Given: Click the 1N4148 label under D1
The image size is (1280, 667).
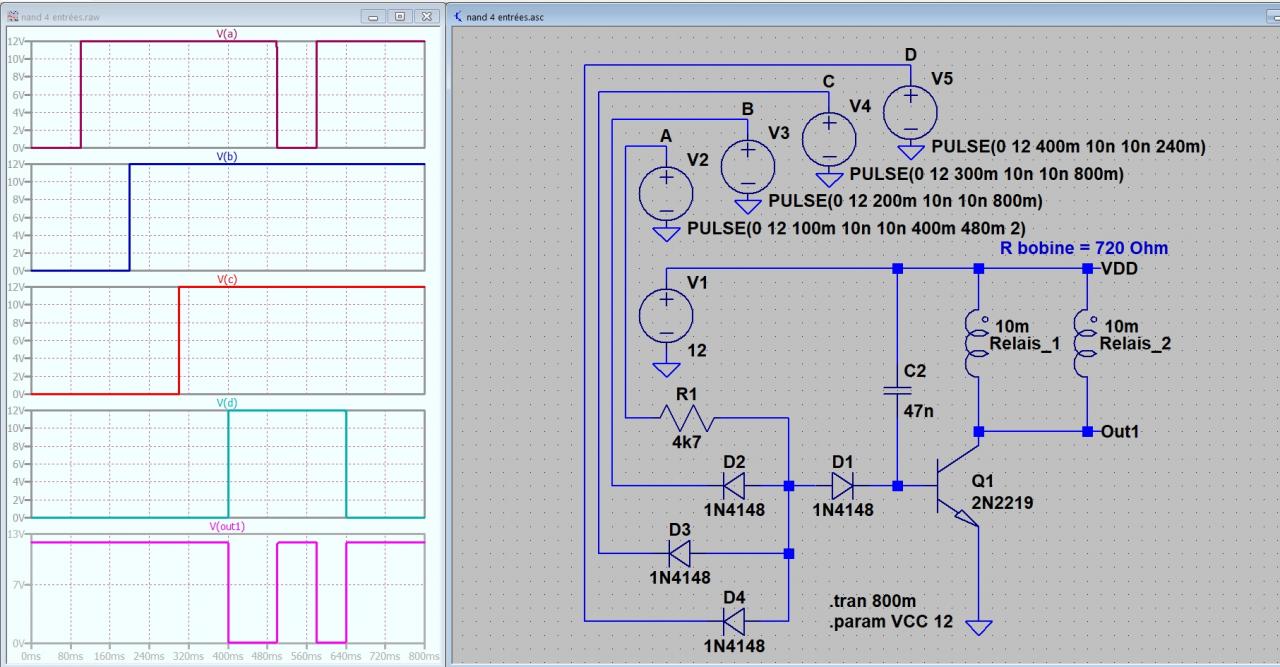Looking at the screenshot, I should click(843, 510).
